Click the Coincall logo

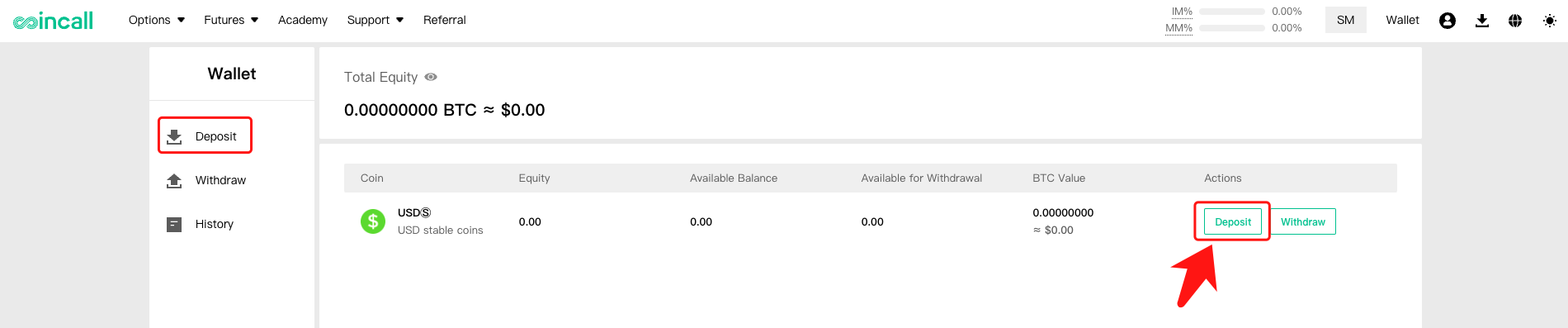(x=53, y=21)
